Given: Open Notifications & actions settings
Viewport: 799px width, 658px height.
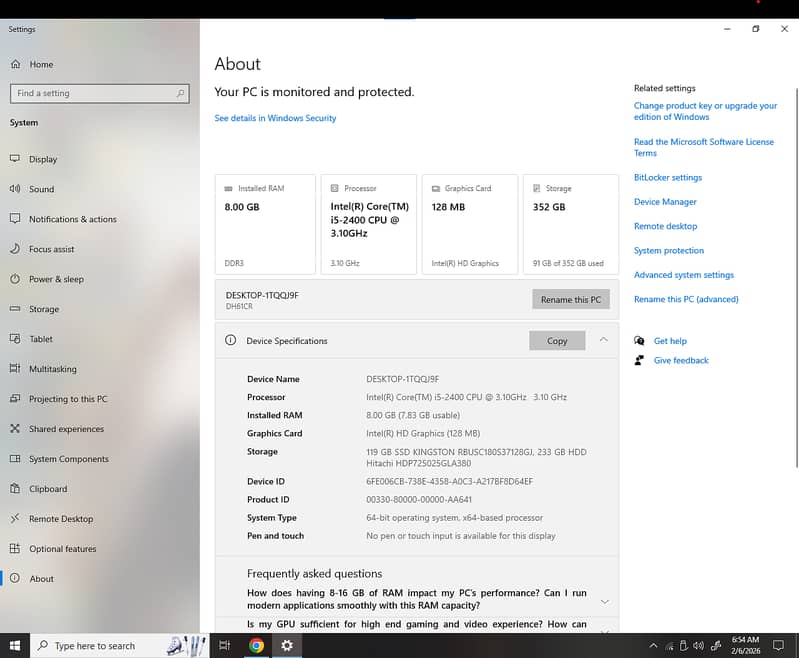Looking at the screenshot, I should click(x=72, y=219).
